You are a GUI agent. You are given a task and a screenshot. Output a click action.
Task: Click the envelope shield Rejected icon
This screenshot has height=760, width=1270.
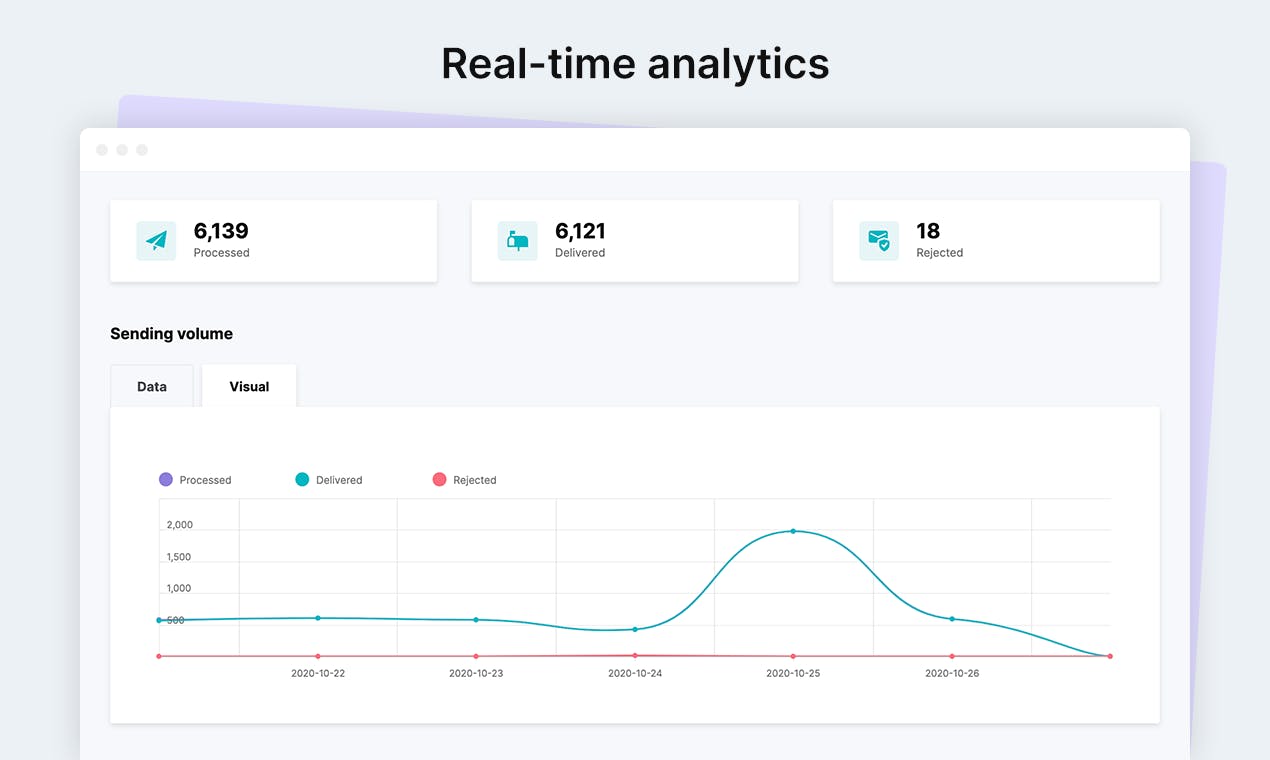[x=879, y=241]
